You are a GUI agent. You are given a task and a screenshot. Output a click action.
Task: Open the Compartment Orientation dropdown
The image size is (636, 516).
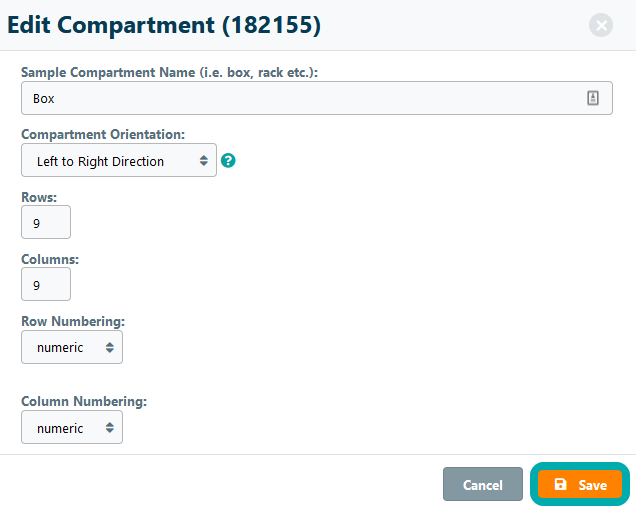coord(118,161)
